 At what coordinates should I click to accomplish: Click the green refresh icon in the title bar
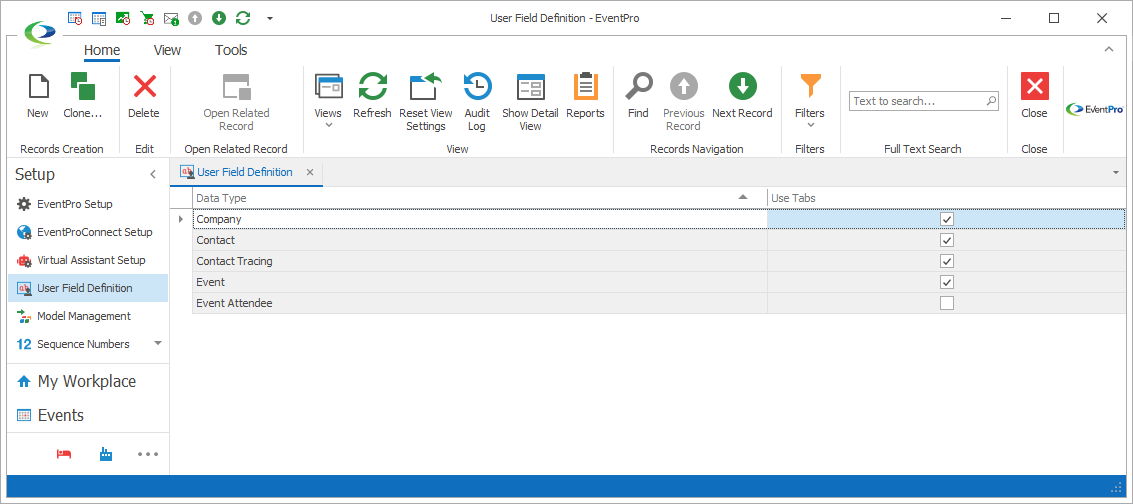(243, 19)
